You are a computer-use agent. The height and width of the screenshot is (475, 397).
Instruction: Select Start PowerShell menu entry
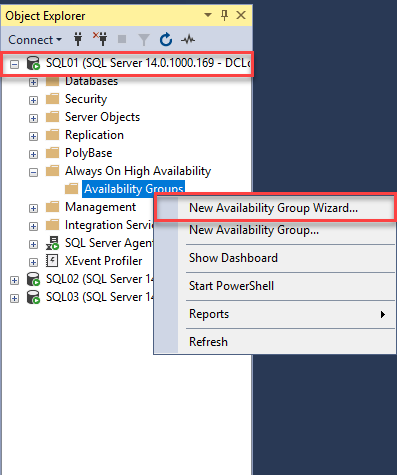(x=231, y=286)
